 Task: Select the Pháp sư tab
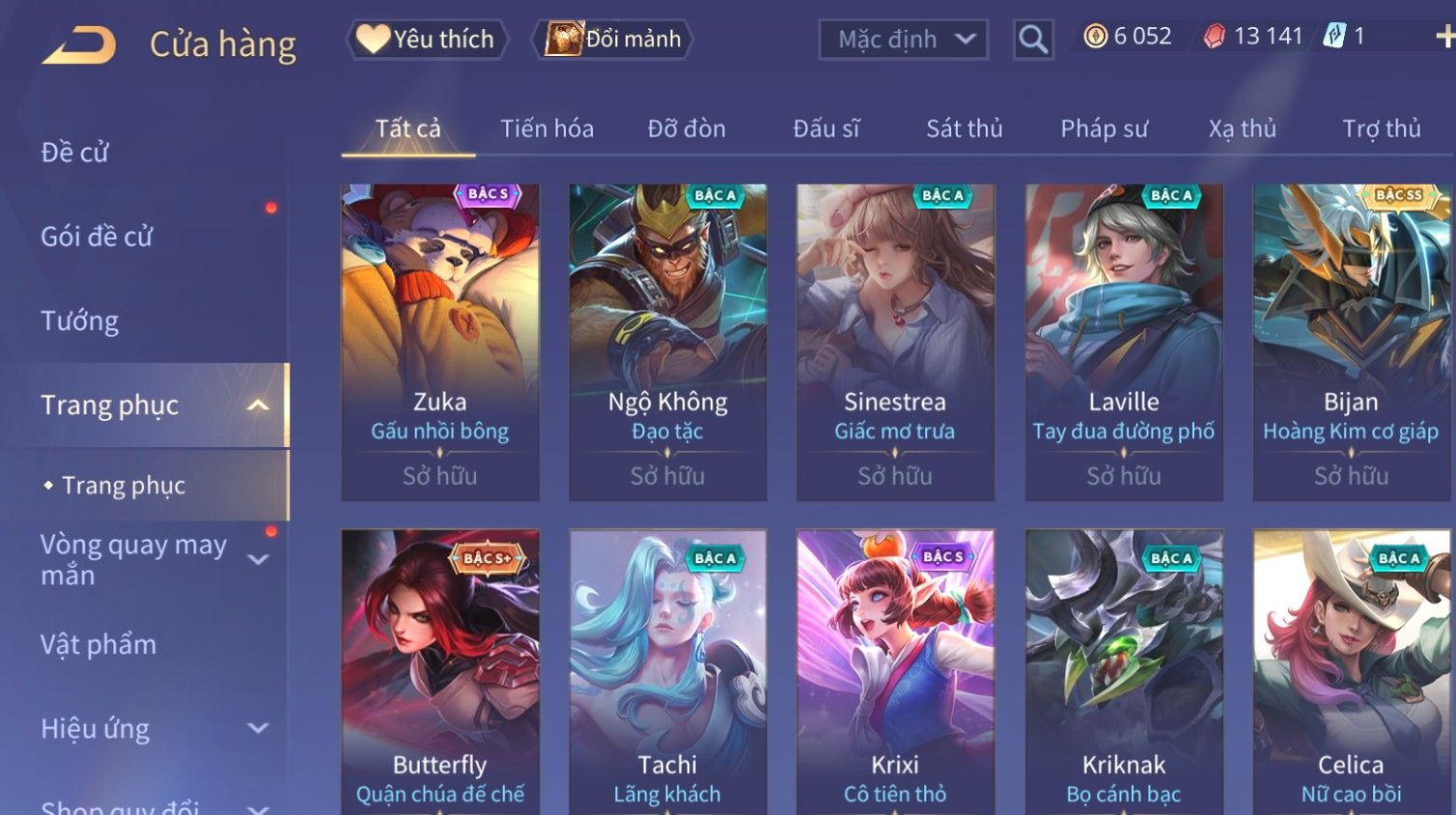1104,128
